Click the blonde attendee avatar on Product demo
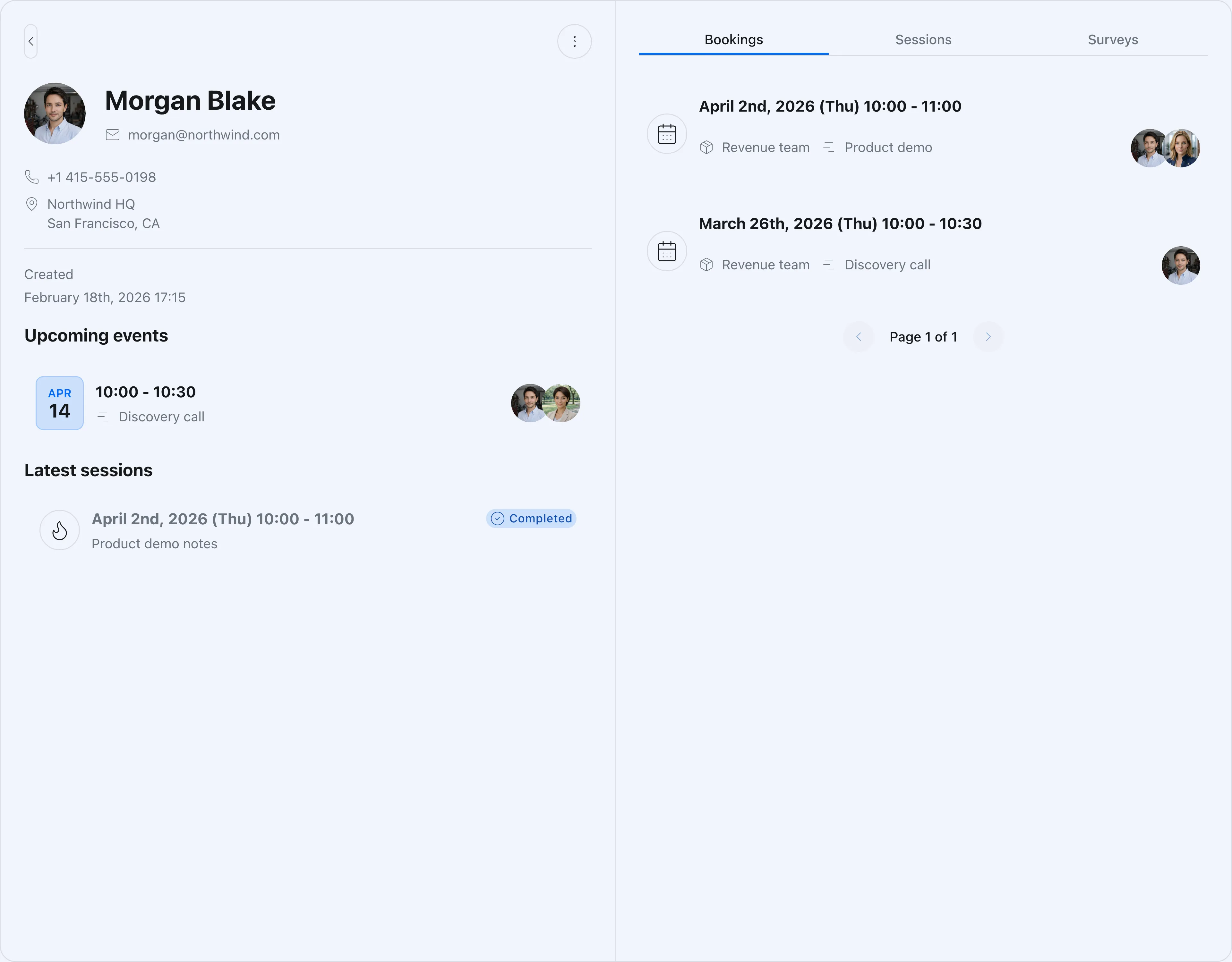This screenshot has width=1232, height=962. [x=1182, y=148]
